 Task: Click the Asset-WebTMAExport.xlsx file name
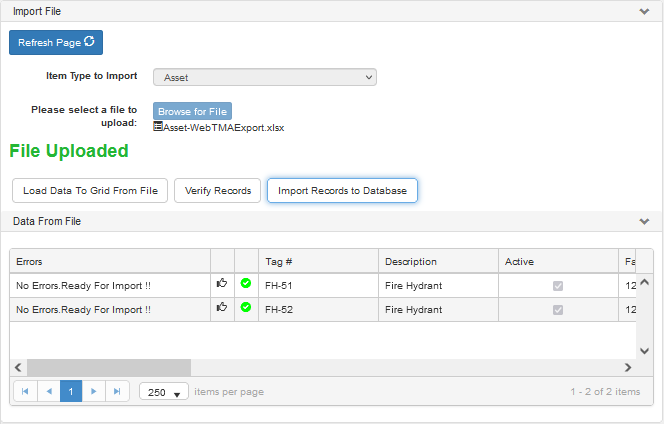[x=224, y=127]
